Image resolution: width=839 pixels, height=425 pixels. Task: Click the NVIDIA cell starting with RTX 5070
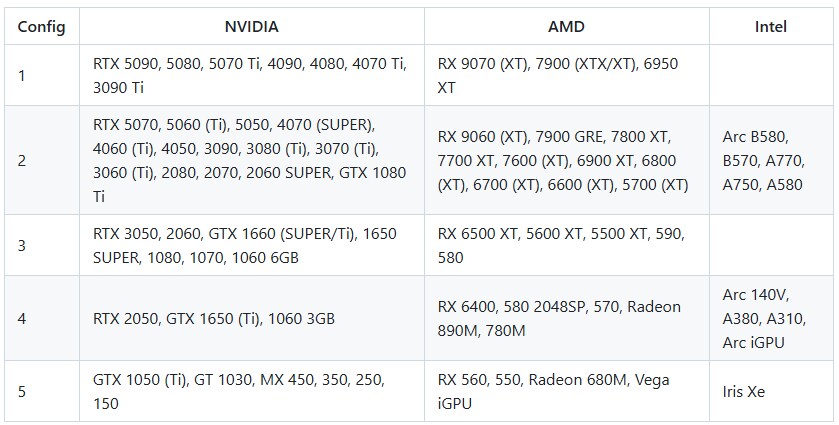pos(250,160)
